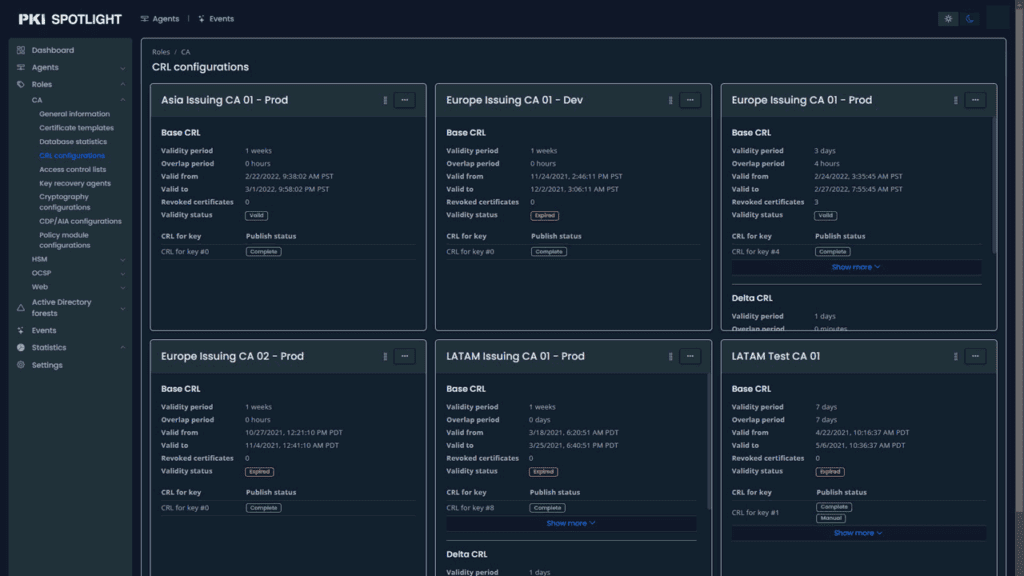Collapse the CA section chevron

123,100
